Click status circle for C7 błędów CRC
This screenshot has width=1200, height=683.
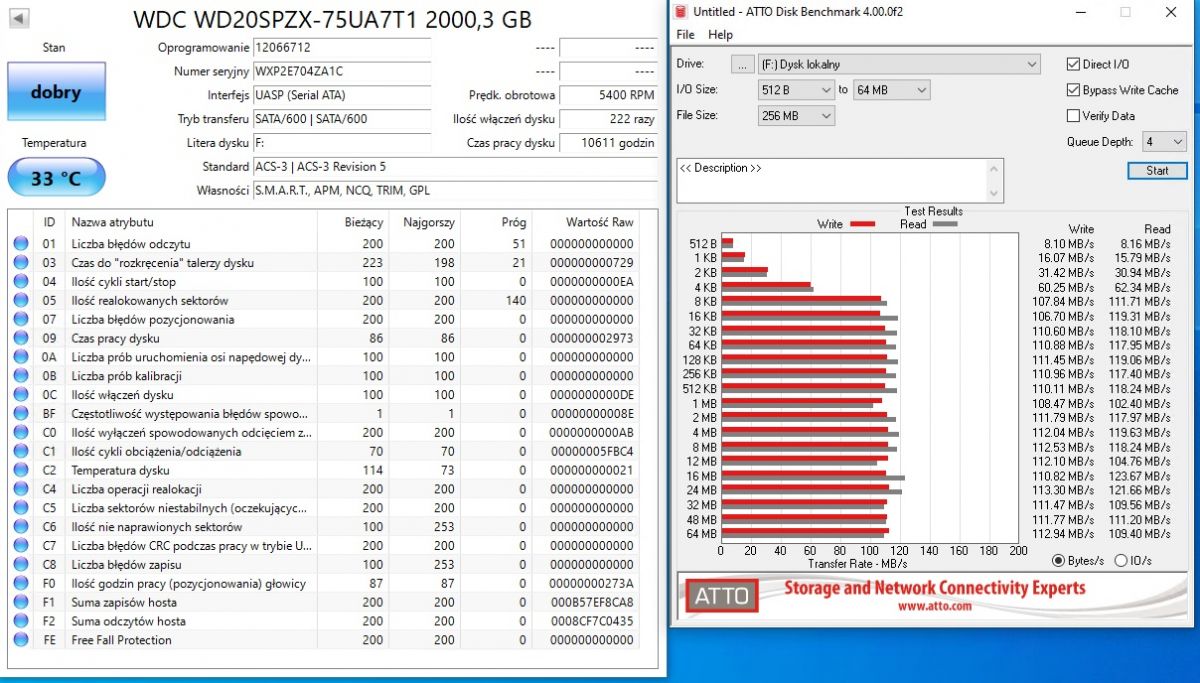pyautogui.click(x=21, y=546)
